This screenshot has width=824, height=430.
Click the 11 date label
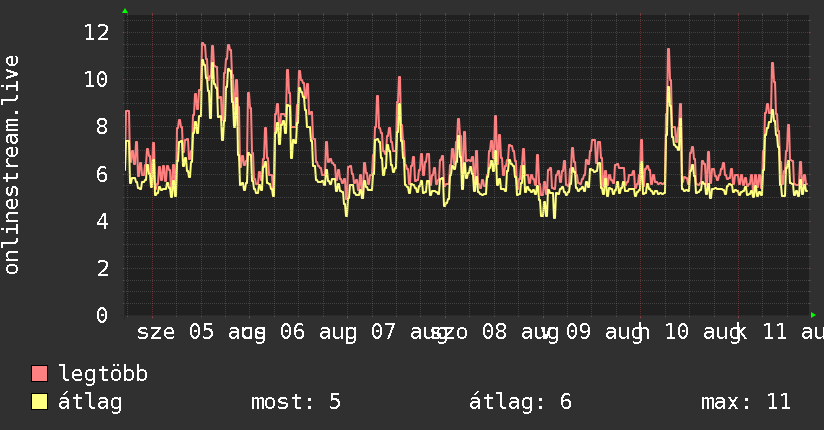(775, 332)
